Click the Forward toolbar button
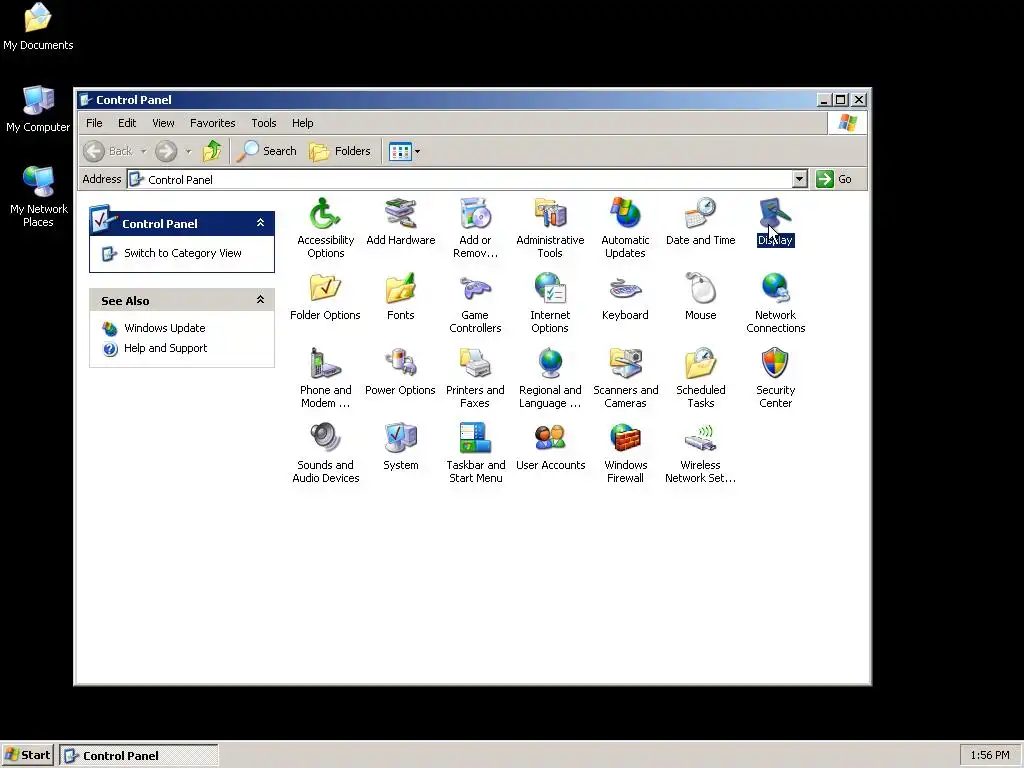Viewport: 1024px width, 768px height. [x=166, y=152]
